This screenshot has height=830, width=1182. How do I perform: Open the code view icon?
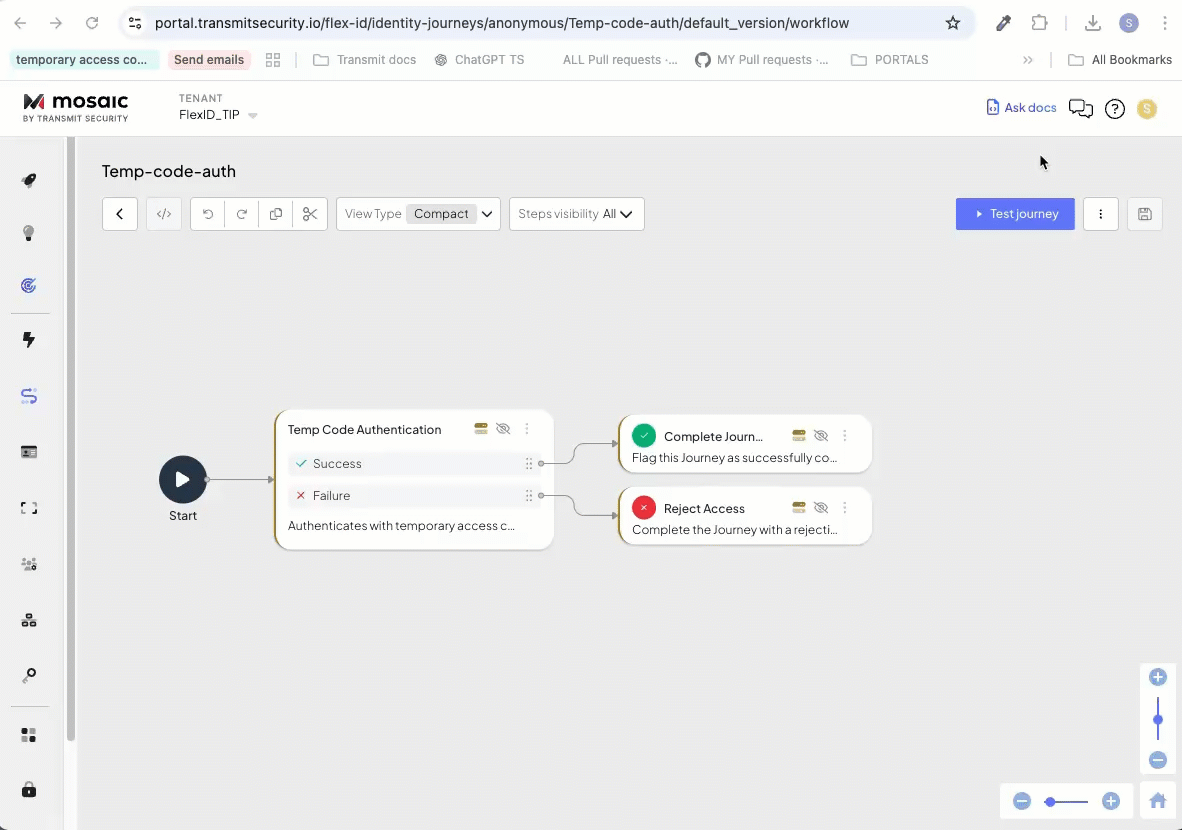pos(164,214)
